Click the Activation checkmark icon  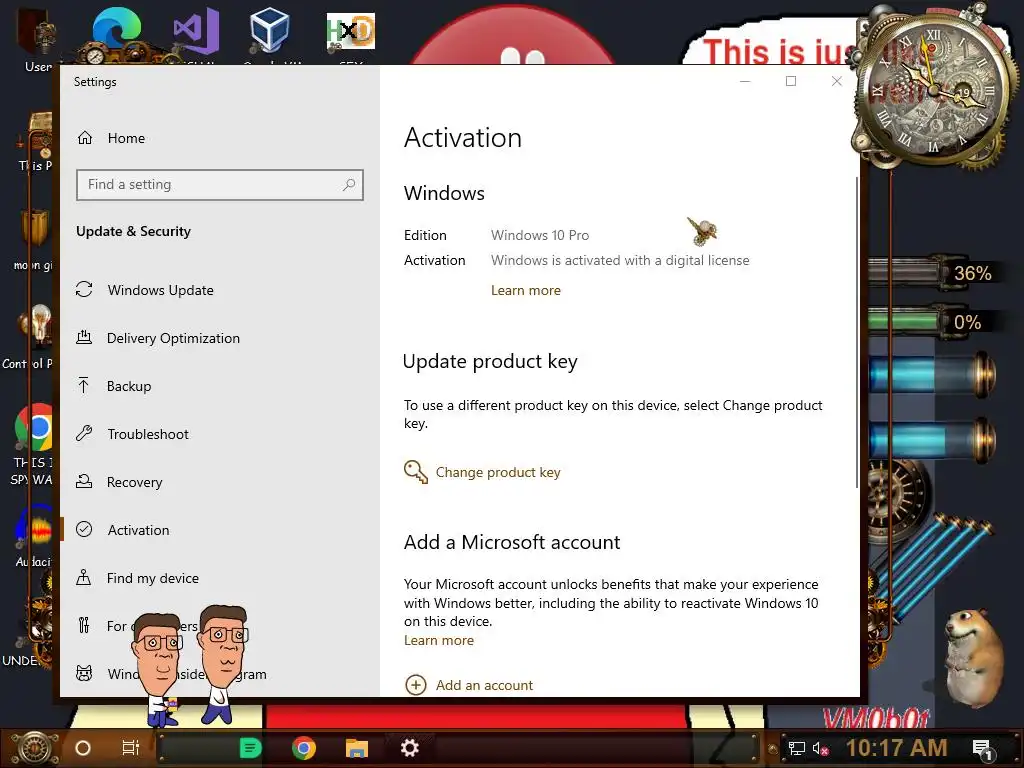[x=84, y=529]
